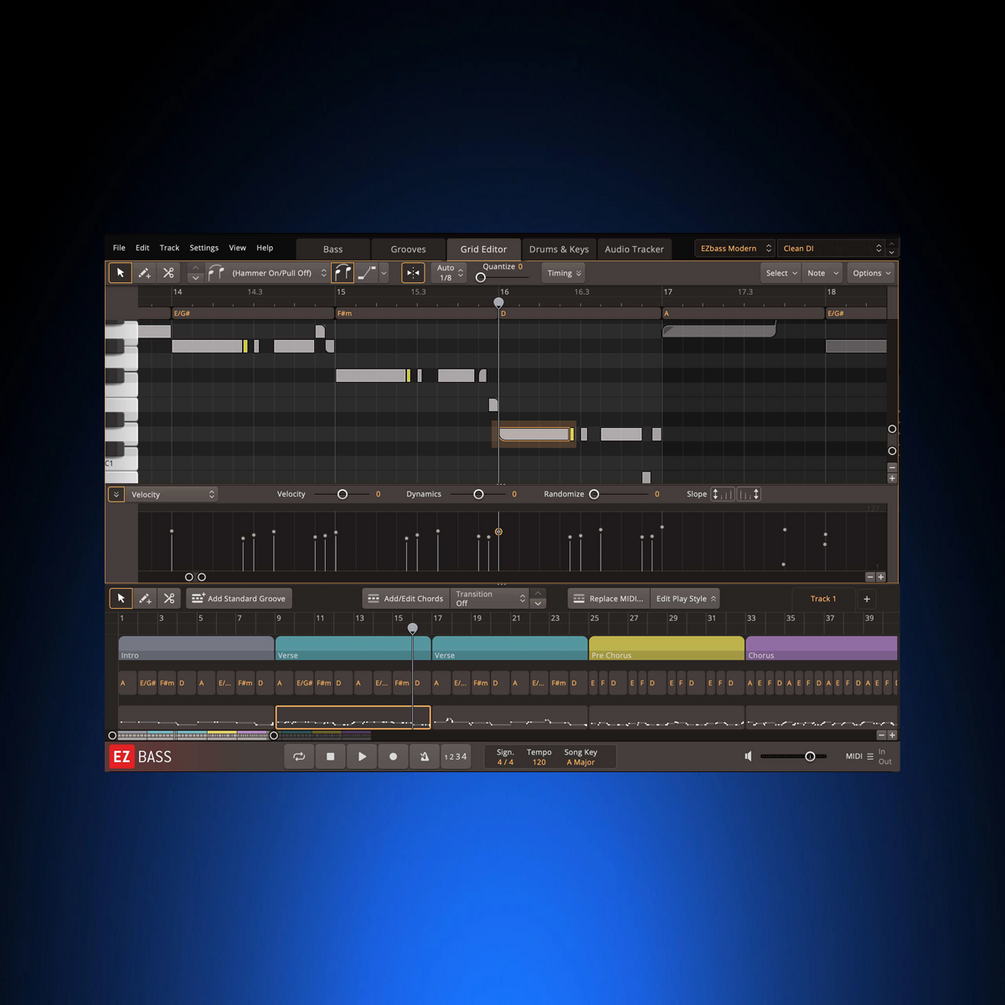Click the 4/4 time signature value

pyautogui.click(x=505, y=762)
